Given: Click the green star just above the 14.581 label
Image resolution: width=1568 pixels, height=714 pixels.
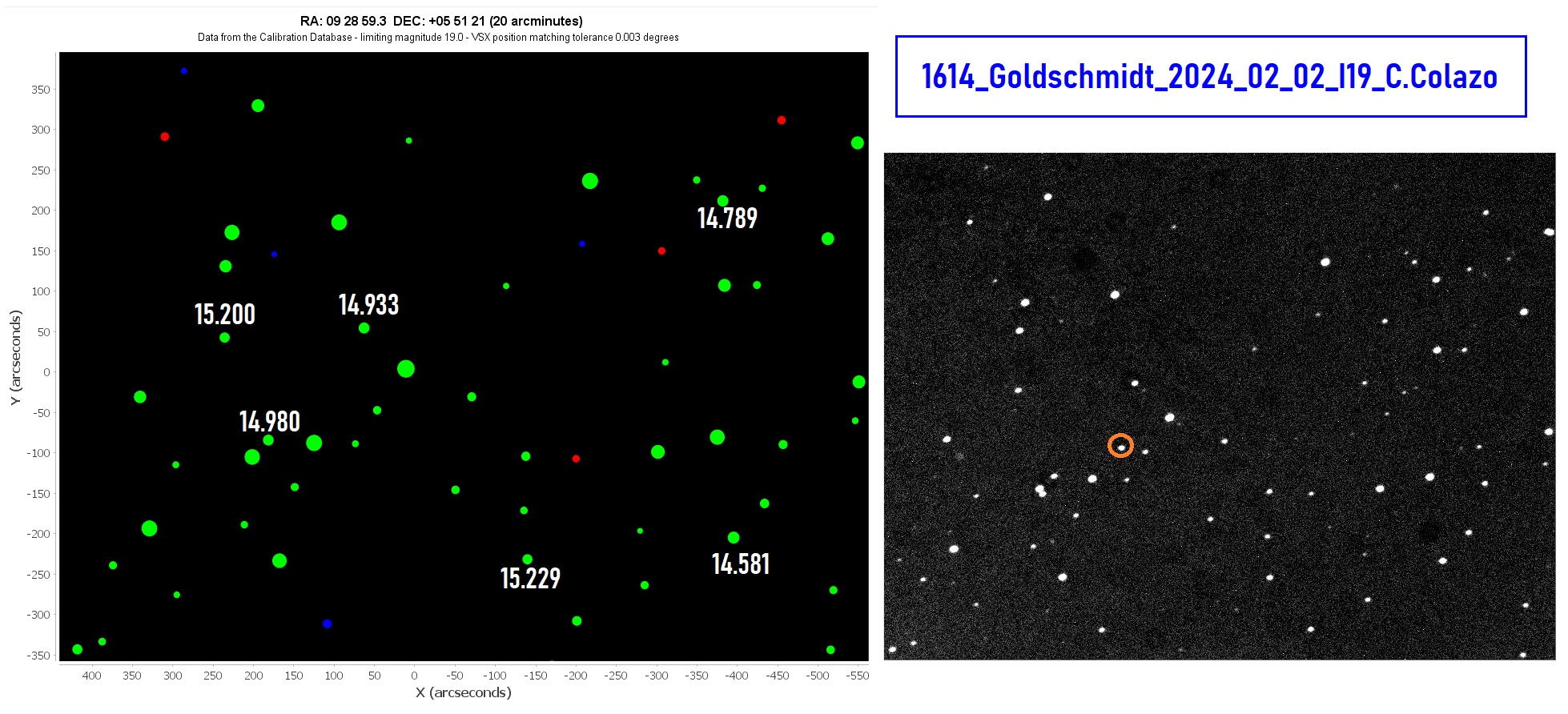Looking at the screenshot, I should (x=734, y=538).
